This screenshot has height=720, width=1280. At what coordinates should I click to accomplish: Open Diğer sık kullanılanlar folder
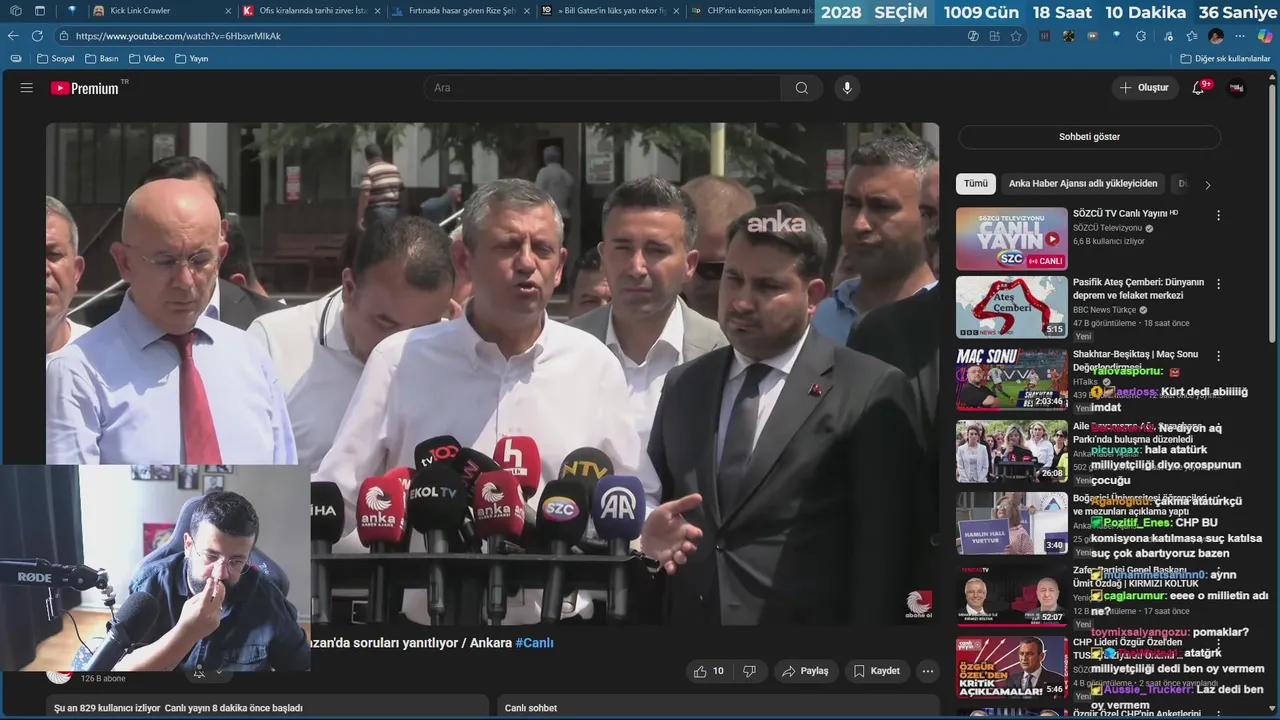[x=1225, y=59]
